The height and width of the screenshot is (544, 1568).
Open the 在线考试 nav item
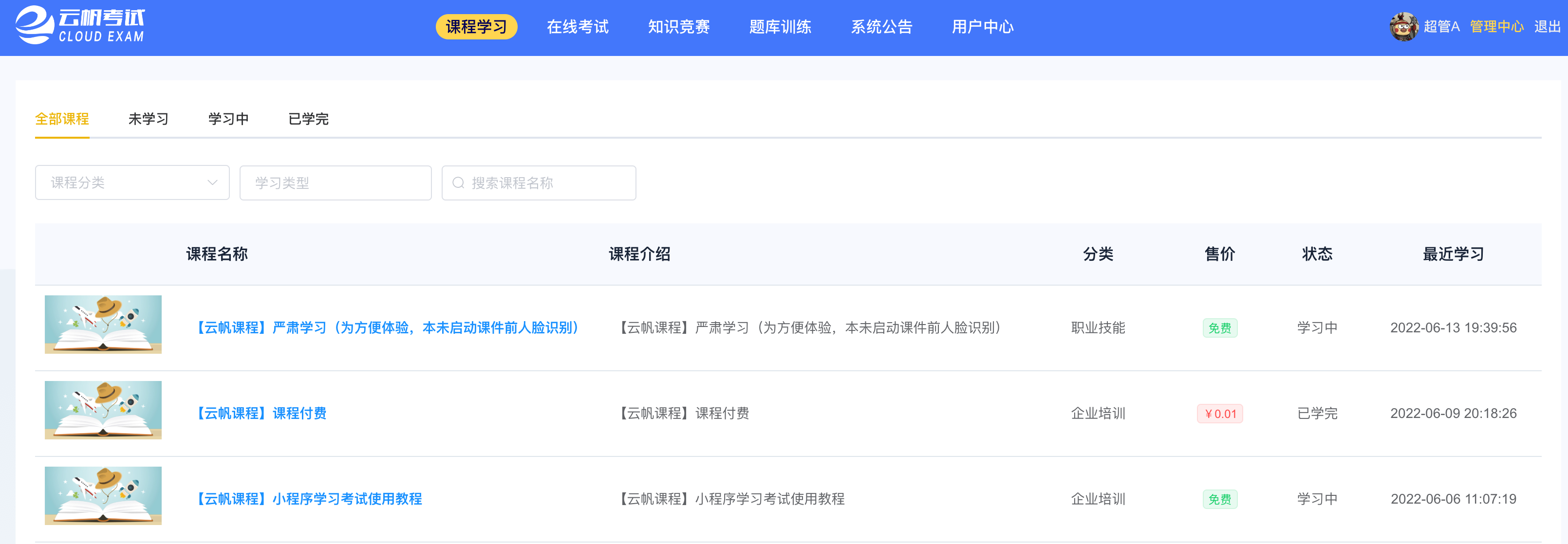(577, 27)
